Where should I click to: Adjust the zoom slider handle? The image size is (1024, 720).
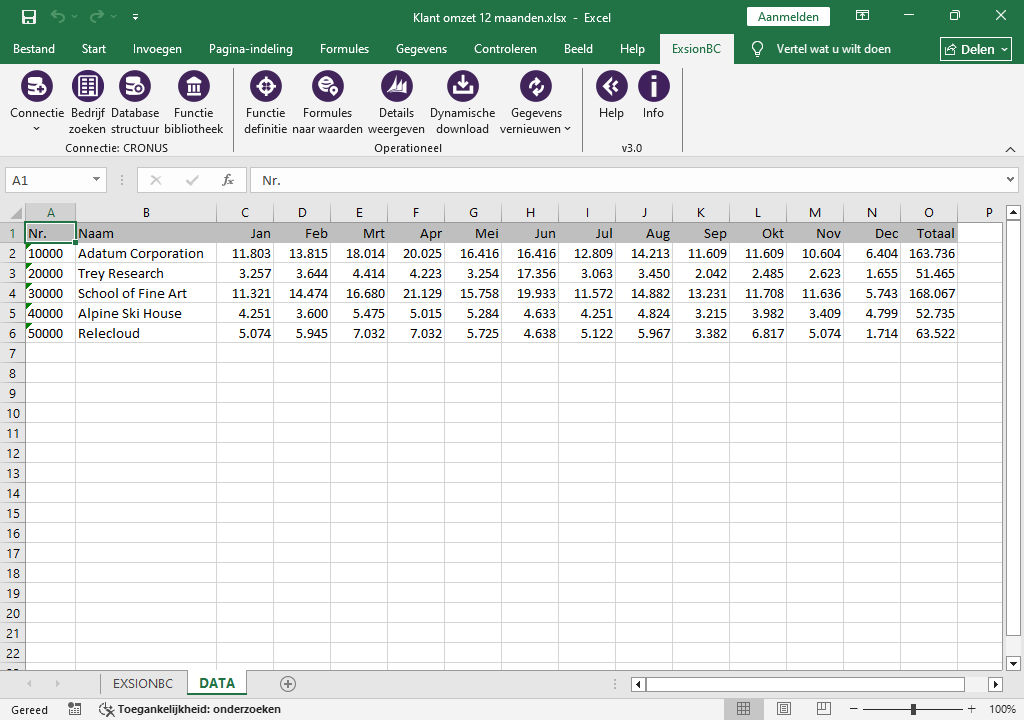pyautogui.click(x=913, y=709)
